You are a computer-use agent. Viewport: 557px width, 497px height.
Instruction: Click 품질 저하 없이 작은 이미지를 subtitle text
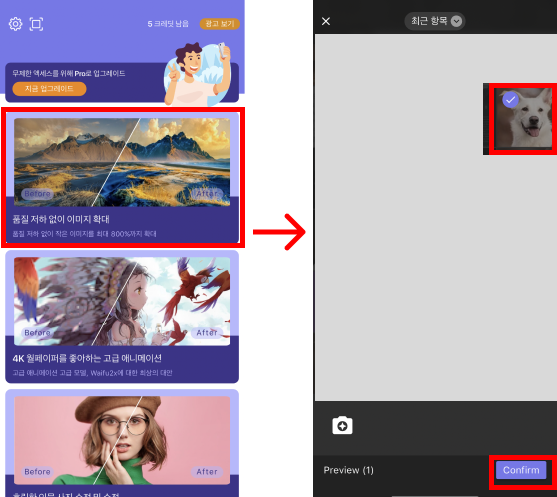click(x=85, y=234)
